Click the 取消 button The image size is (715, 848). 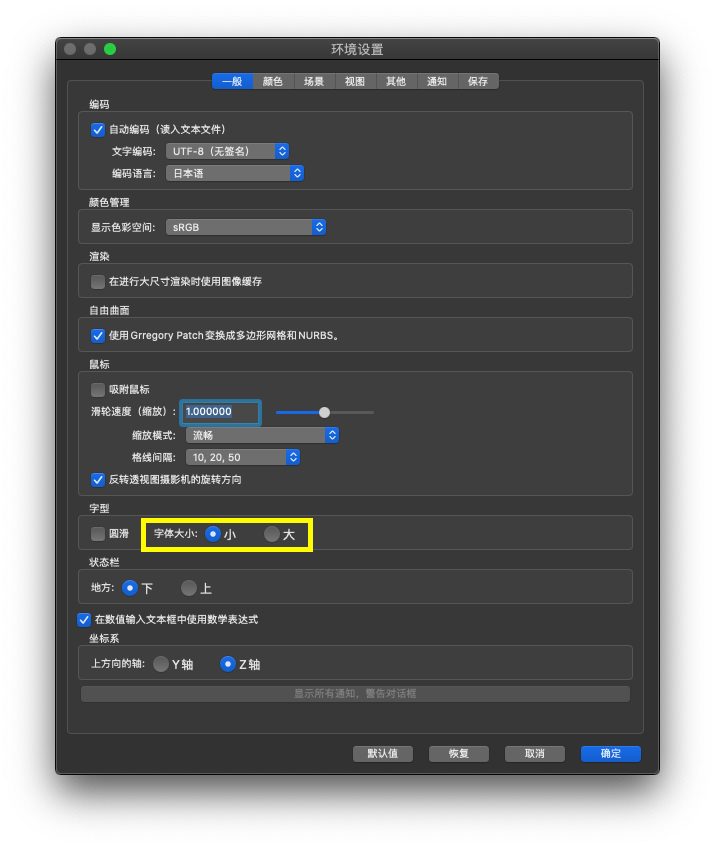pyautogui.click(x=535, y=754)
